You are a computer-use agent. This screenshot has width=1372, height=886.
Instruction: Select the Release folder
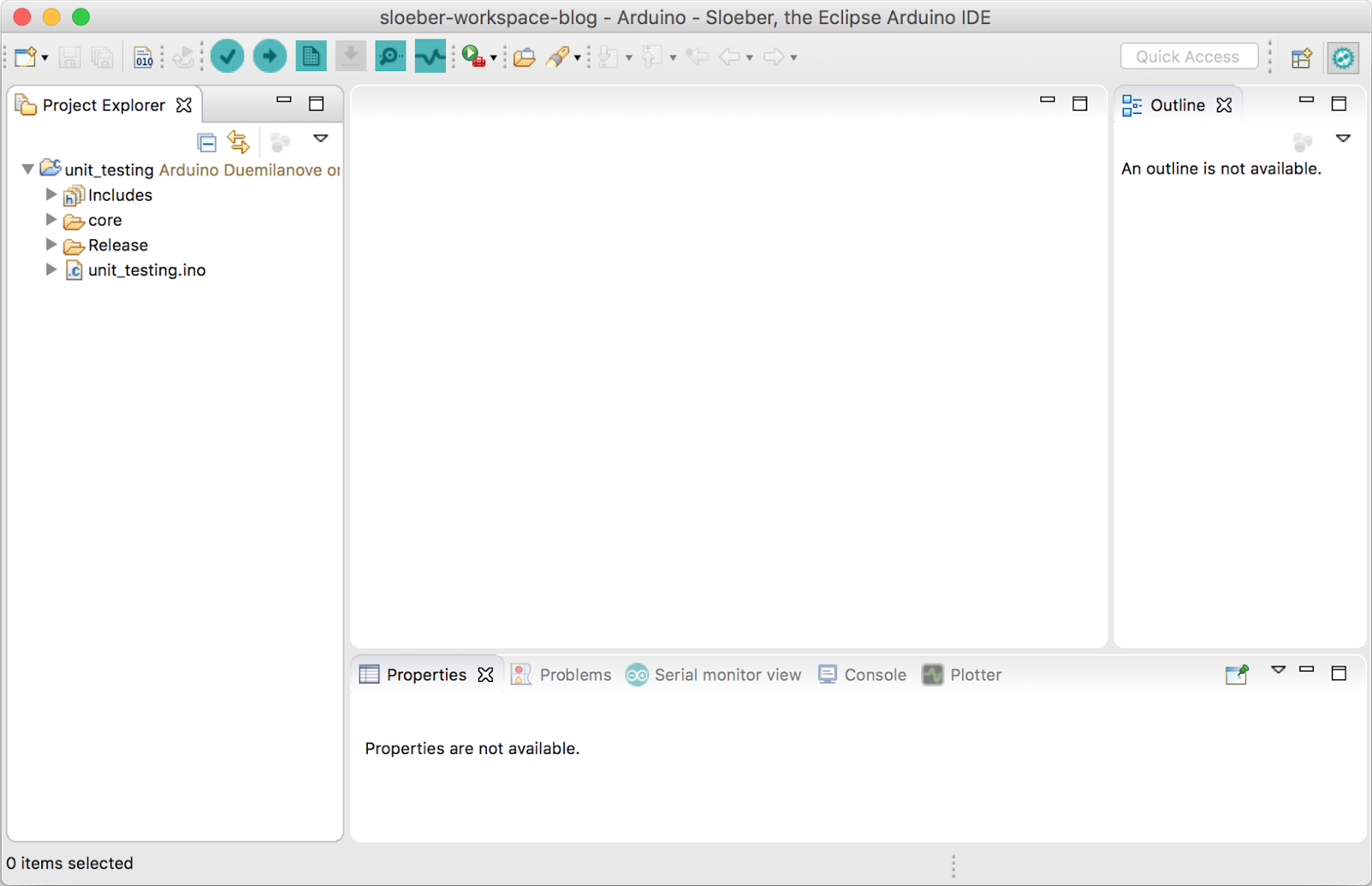117,244
